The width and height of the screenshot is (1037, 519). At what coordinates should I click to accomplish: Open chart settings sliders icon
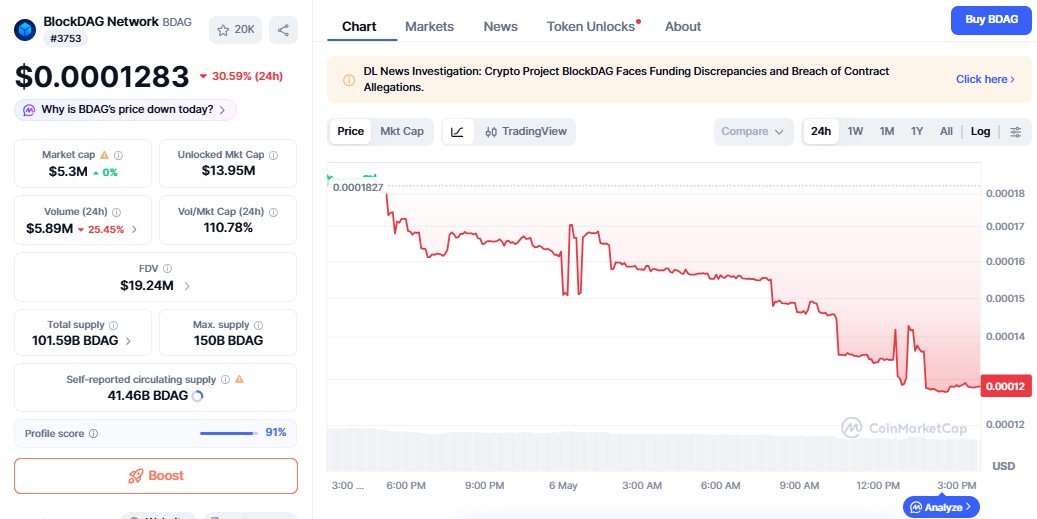pos(1015,132)
